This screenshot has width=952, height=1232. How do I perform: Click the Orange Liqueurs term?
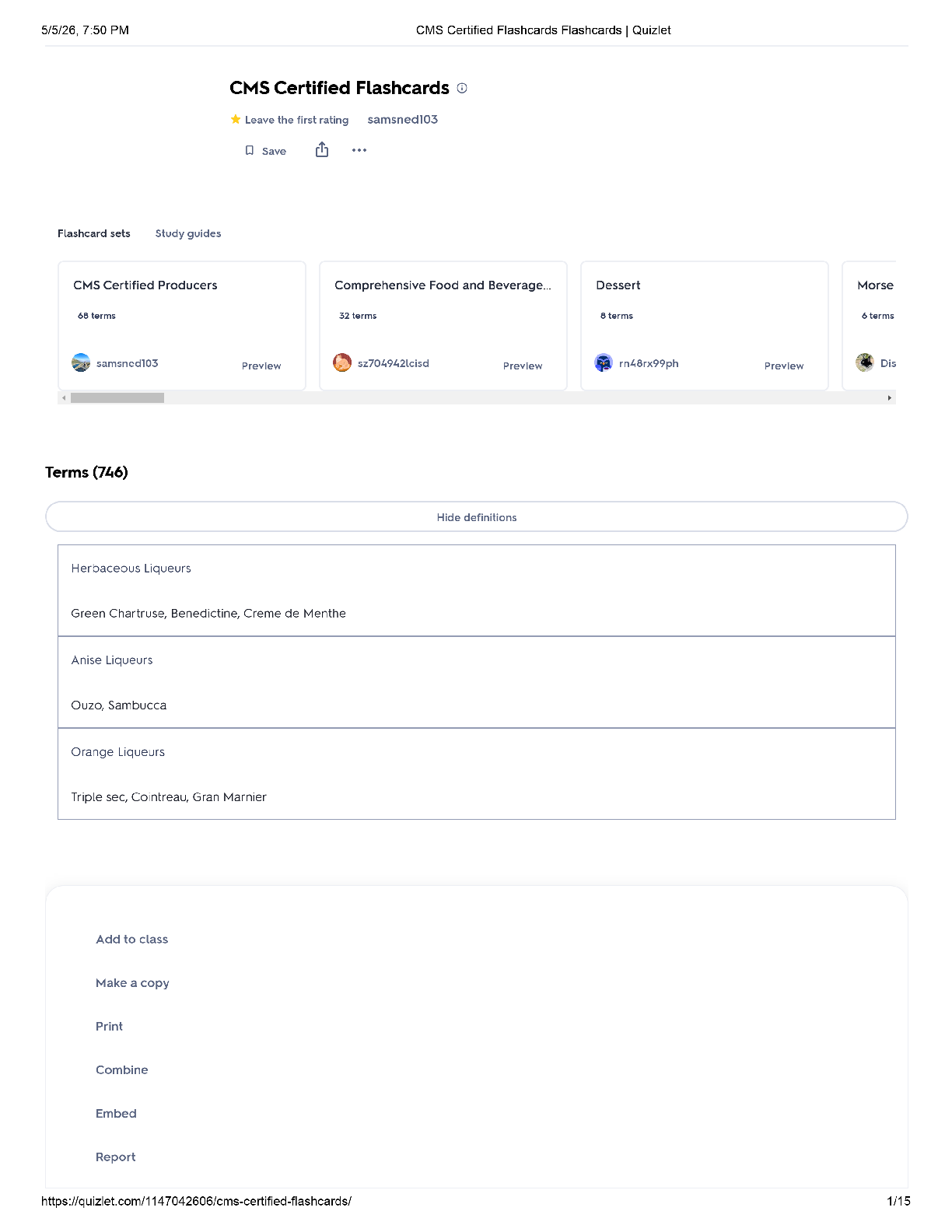click(118, 752)
